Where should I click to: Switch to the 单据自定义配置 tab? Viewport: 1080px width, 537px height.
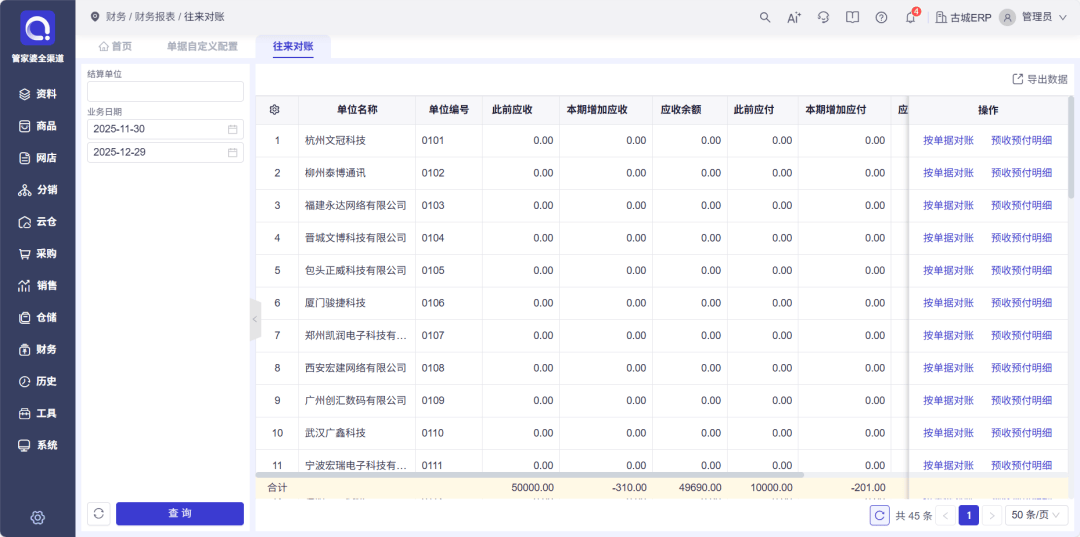202,46
